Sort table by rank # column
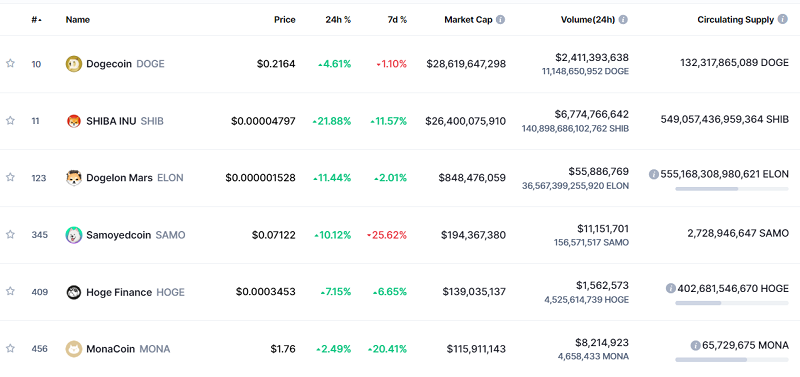The width and height of the screenshot is (800, 377). pos(36,20)
